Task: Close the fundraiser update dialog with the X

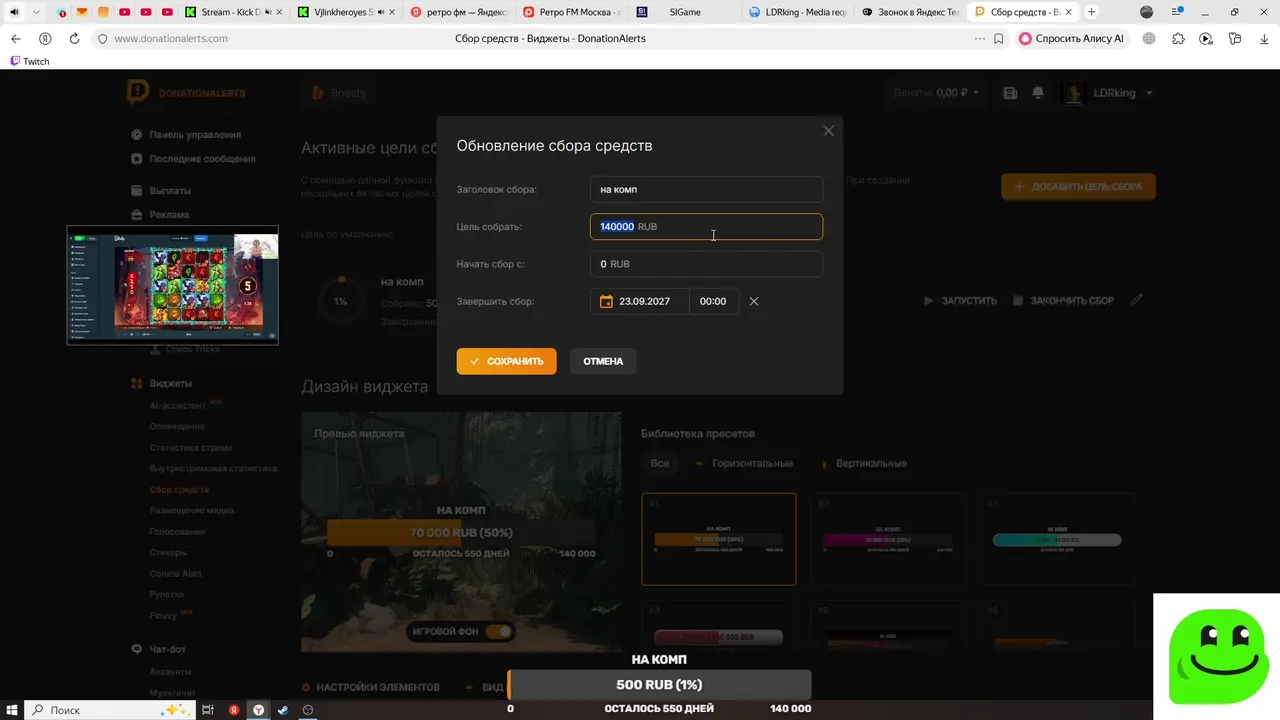Action: pyautogui.click(x=828, y=131)
